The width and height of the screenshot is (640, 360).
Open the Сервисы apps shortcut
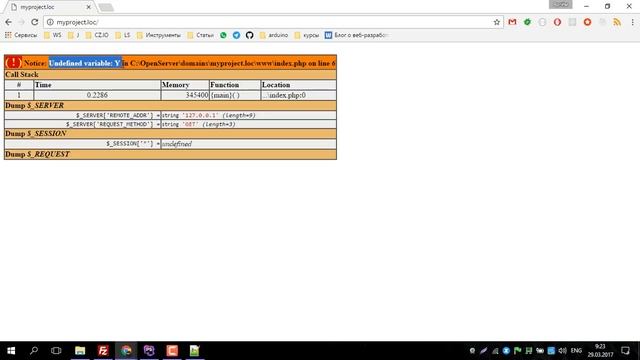click(20, 35)
